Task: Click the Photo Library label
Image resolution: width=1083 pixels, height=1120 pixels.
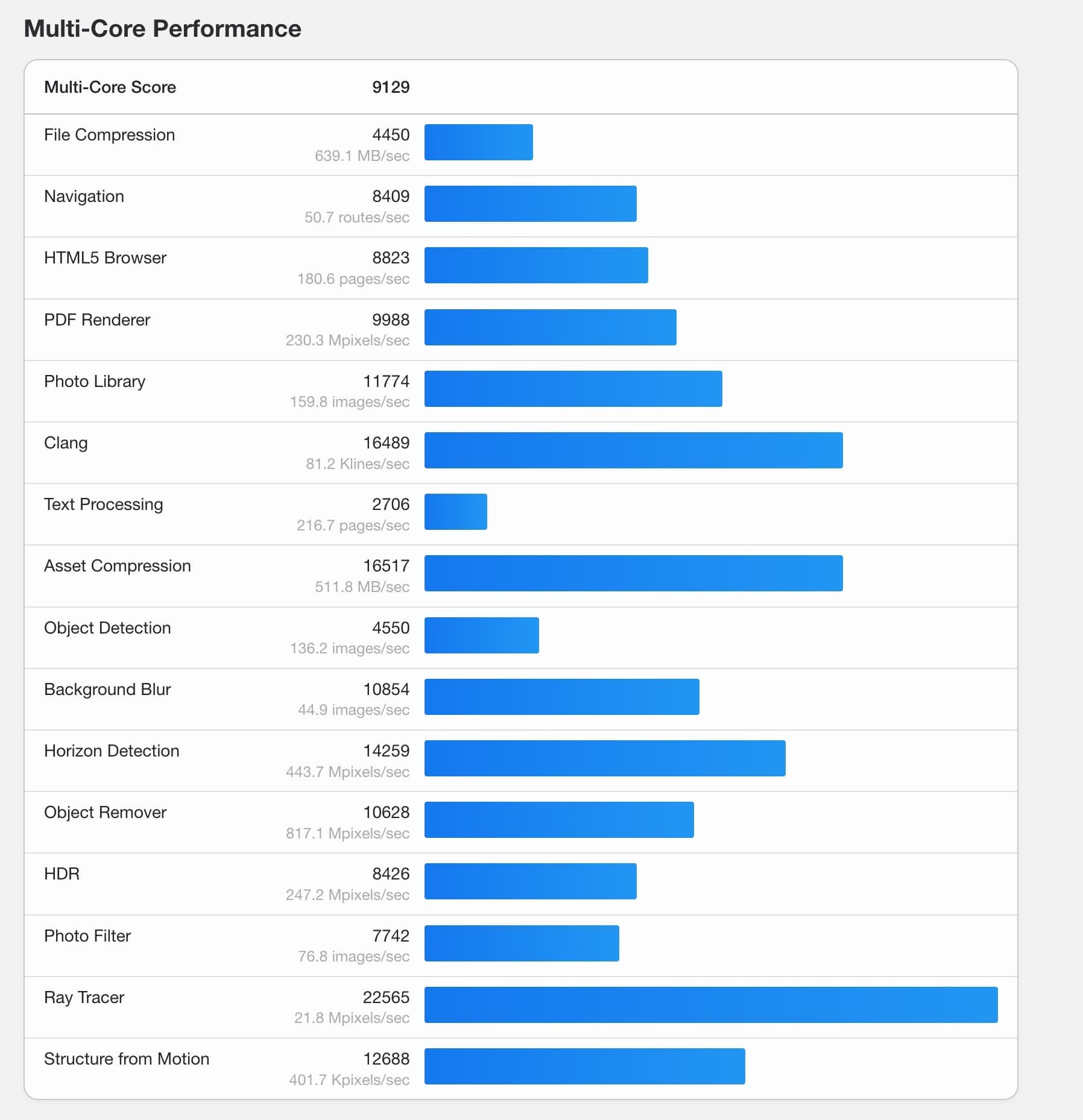Action: click(x=95, y=381)
